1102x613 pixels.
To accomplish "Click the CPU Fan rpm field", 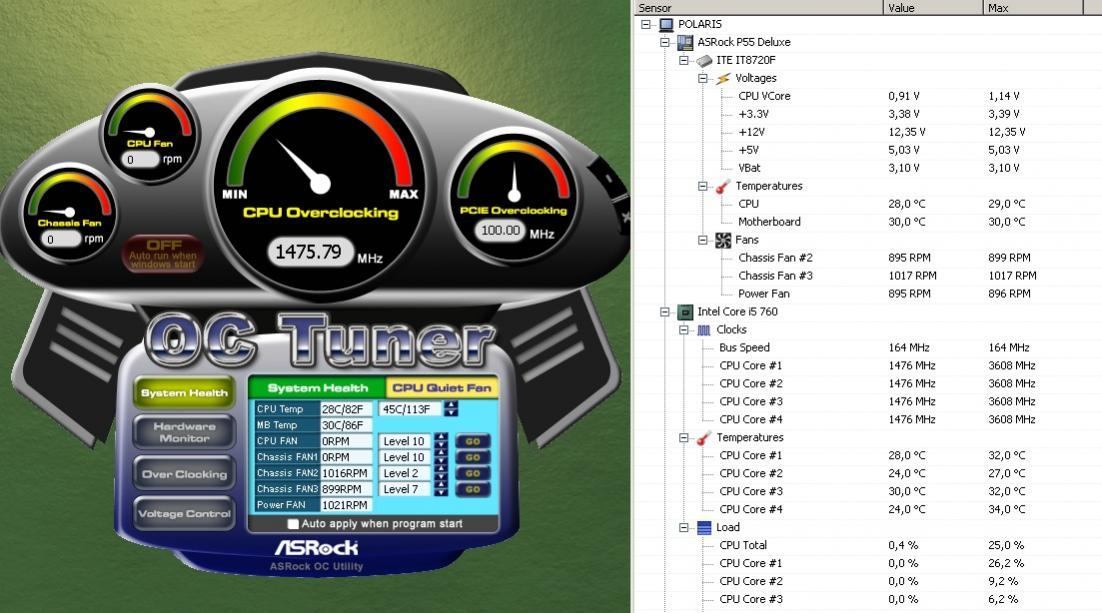I will click(139, 160).
